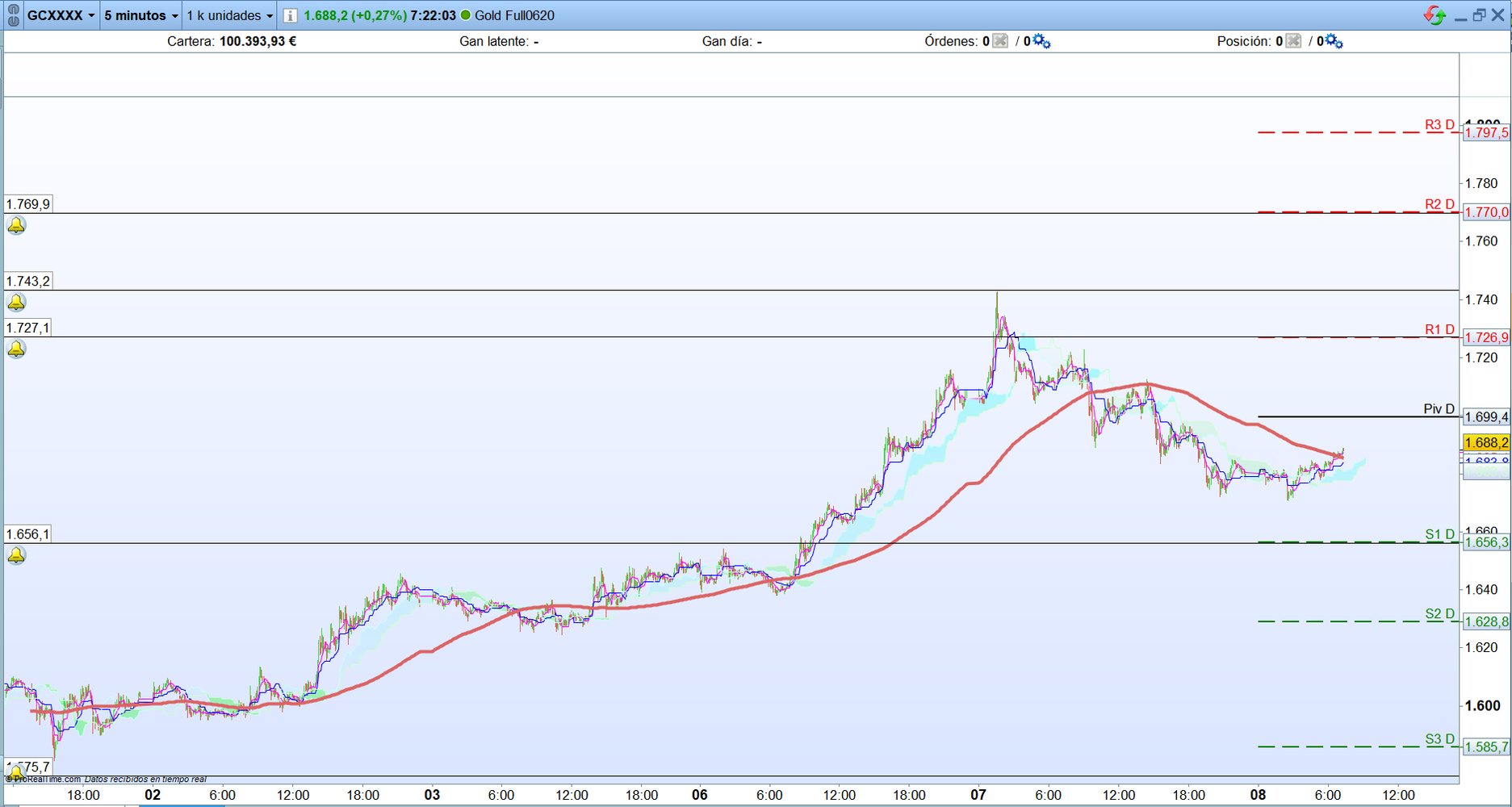
Task: Click date 08 on the time axis
Action: [1258, 795]
